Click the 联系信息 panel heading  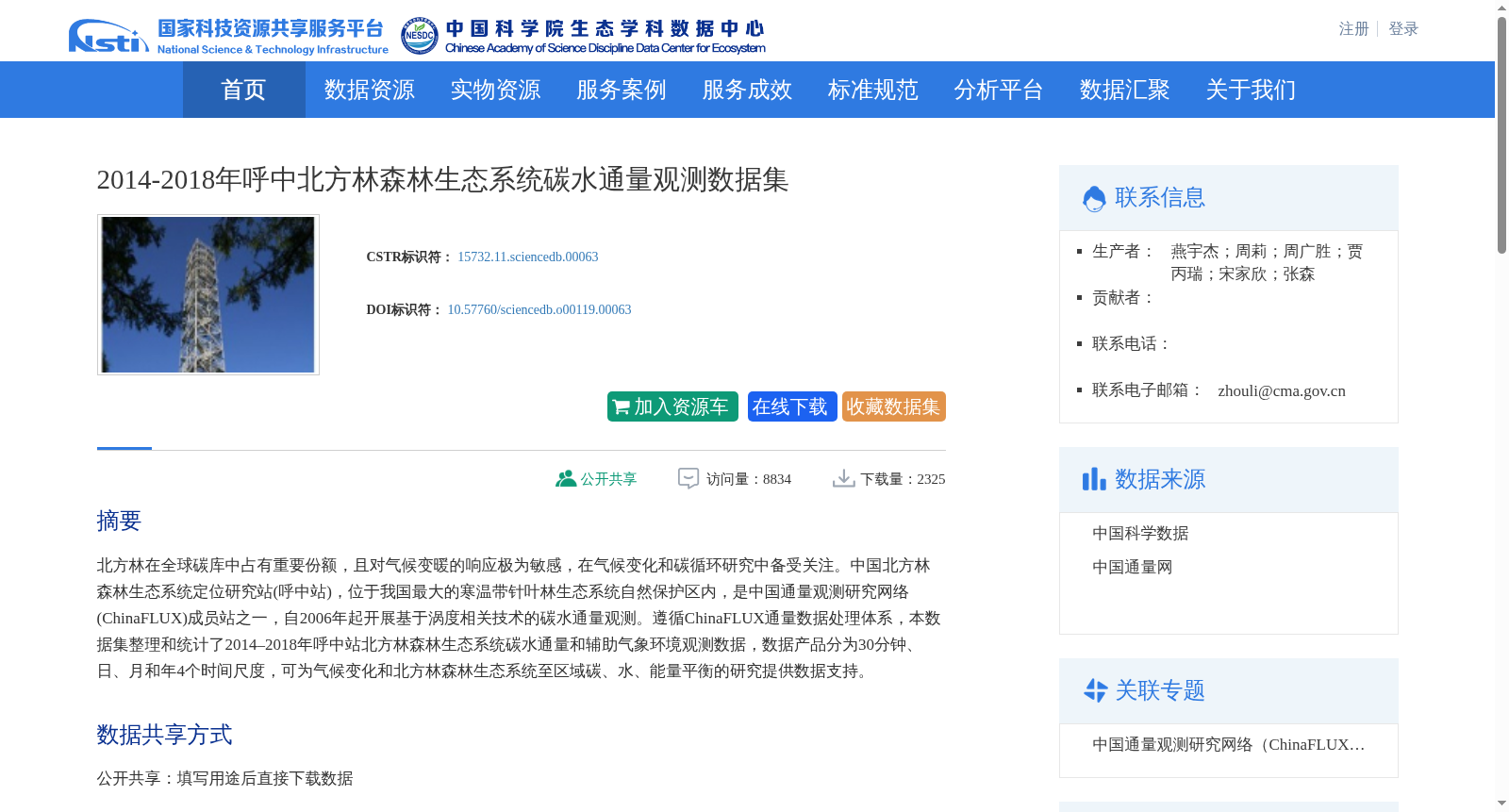tap(1160, 198)
